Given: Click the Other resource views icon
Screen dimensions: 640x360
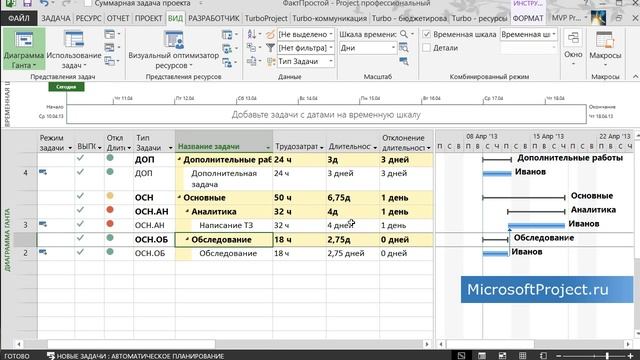Looking at the screenshot, I should (x=227, y=62).
